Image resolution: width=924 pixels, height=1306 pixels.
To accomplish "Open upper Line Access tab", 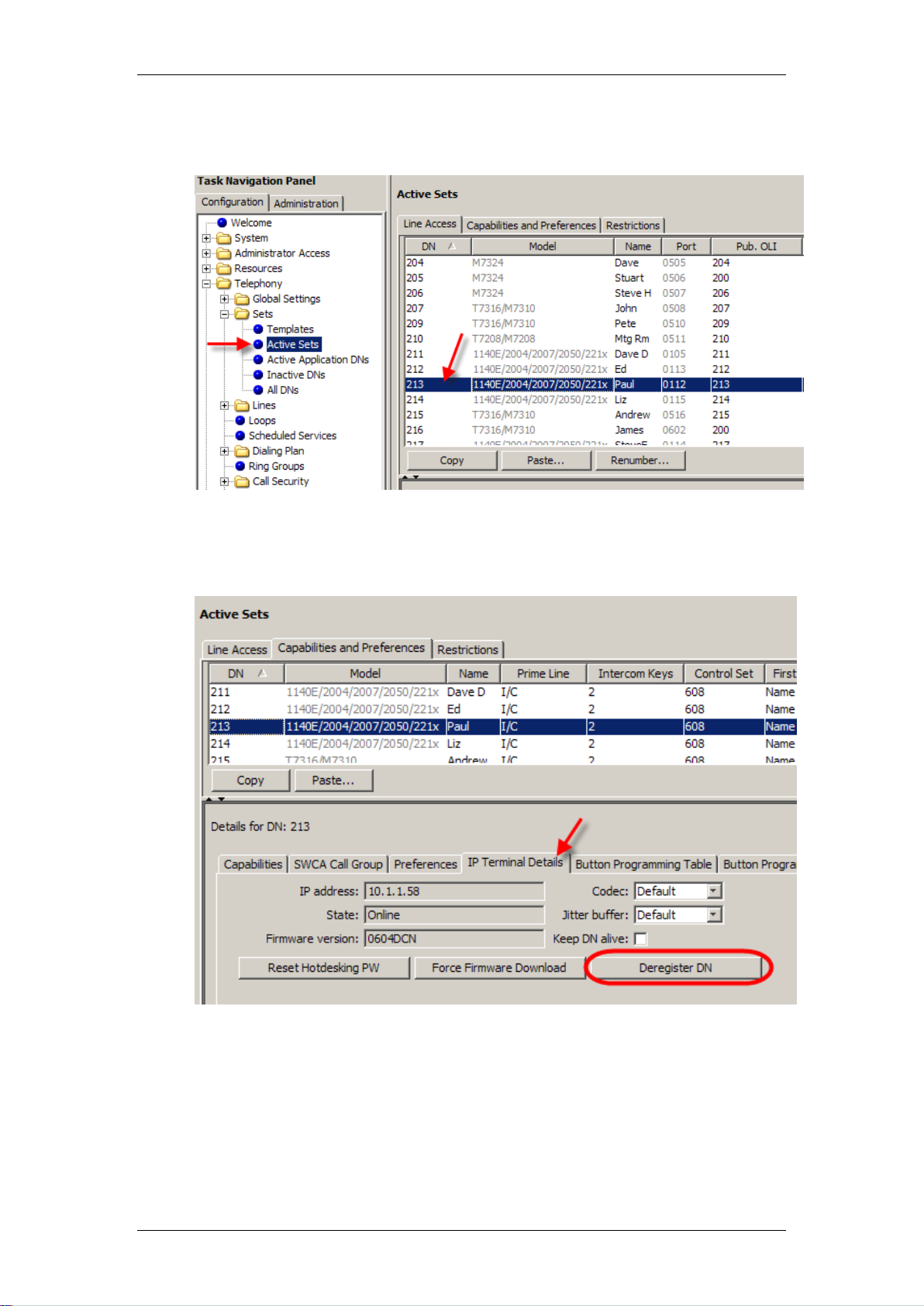I will [x=429, y=224].
